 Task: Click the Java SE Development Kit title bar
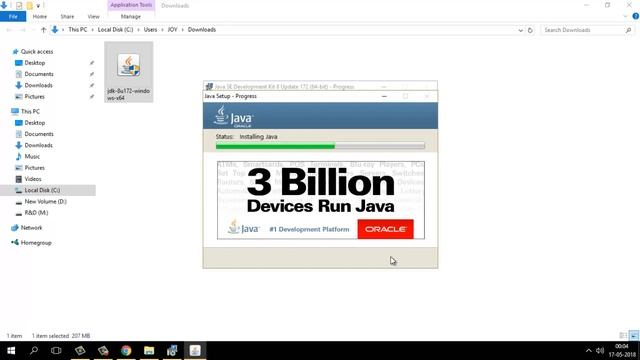[320, 87]
